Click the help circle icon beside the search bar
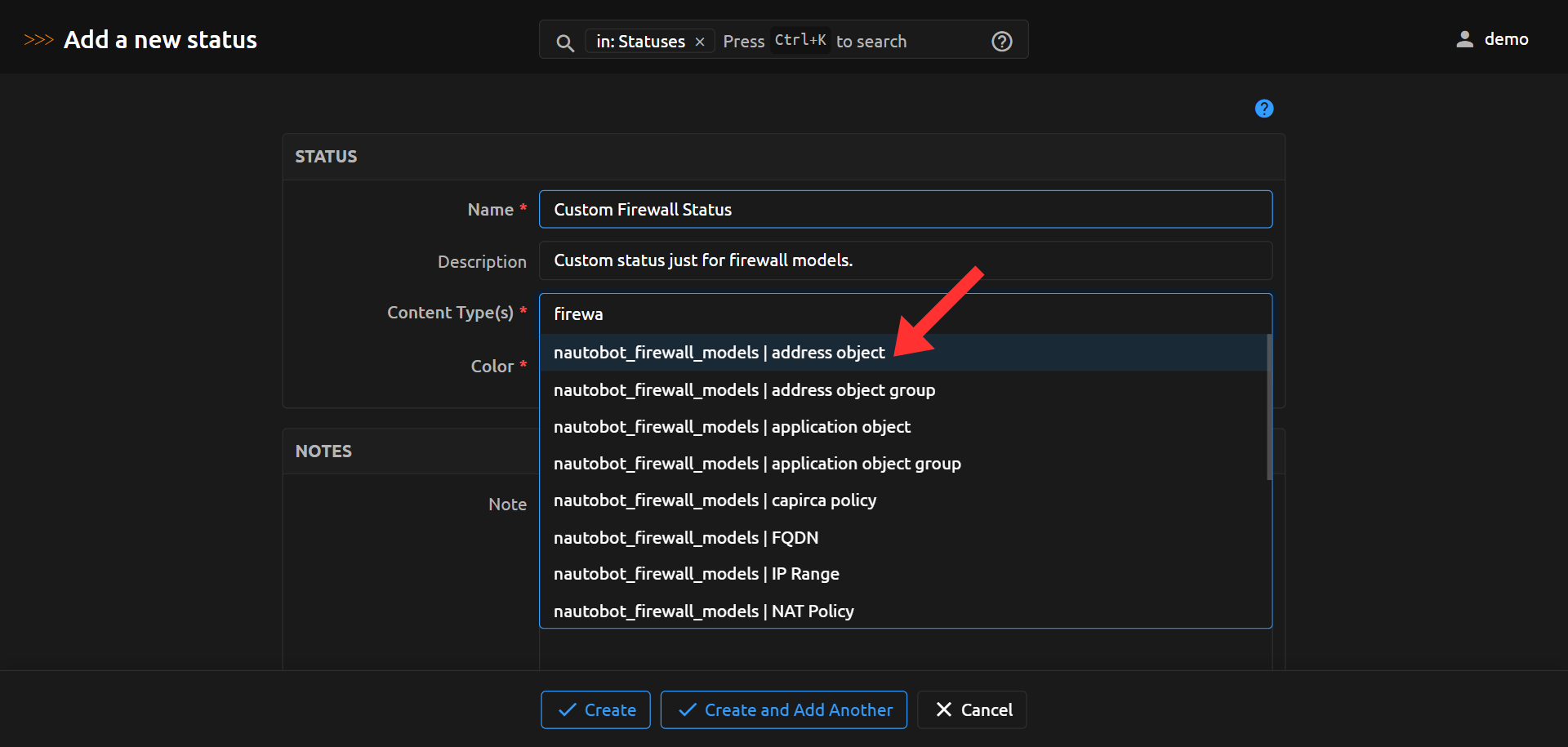 click(x=1001, y=41)
